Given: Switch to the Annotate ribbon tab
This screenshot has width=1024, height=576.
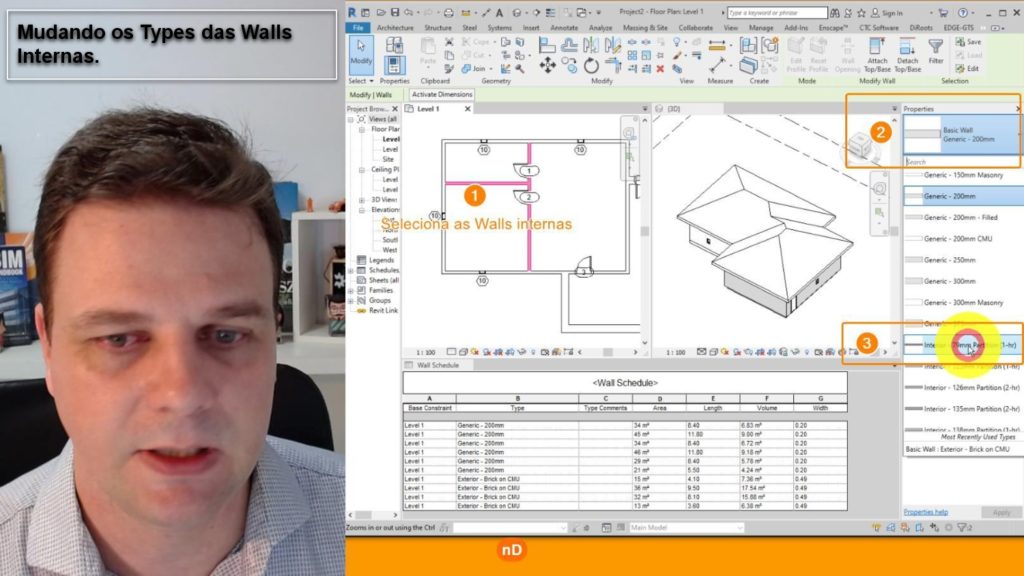Looking at the screenshot, I should (x=564, y=28).
